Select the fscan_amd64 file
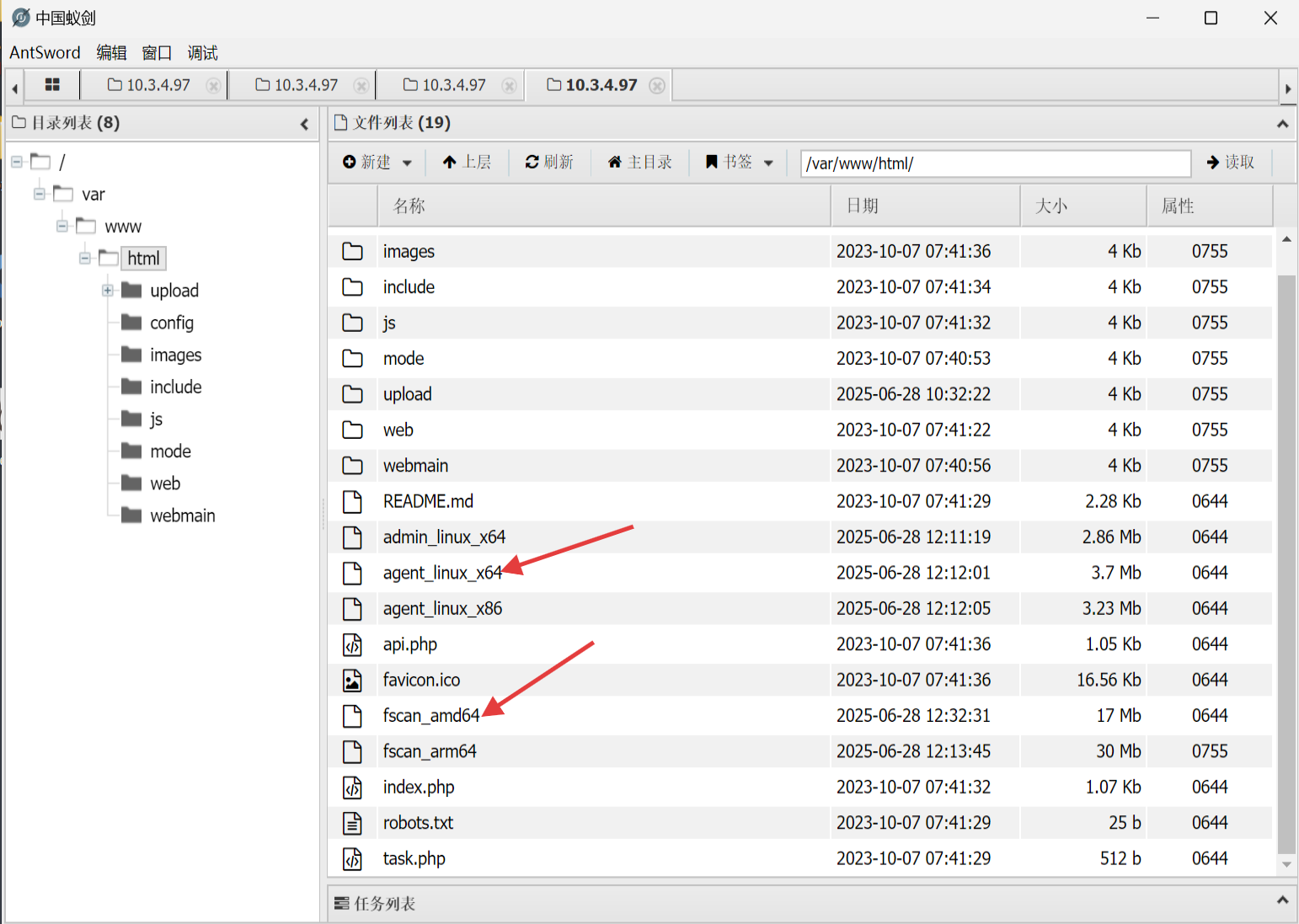1299x924 pixels. click(430, 716)
